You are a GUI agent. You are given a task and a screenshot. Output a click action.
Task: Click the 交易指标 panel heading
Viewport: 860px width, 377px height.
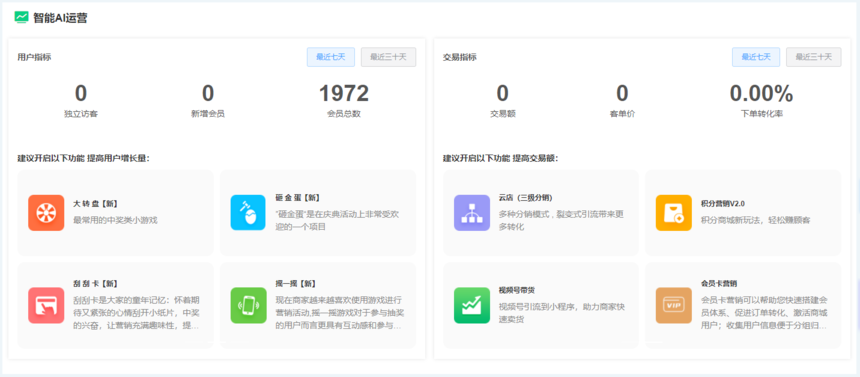[460, 57]
